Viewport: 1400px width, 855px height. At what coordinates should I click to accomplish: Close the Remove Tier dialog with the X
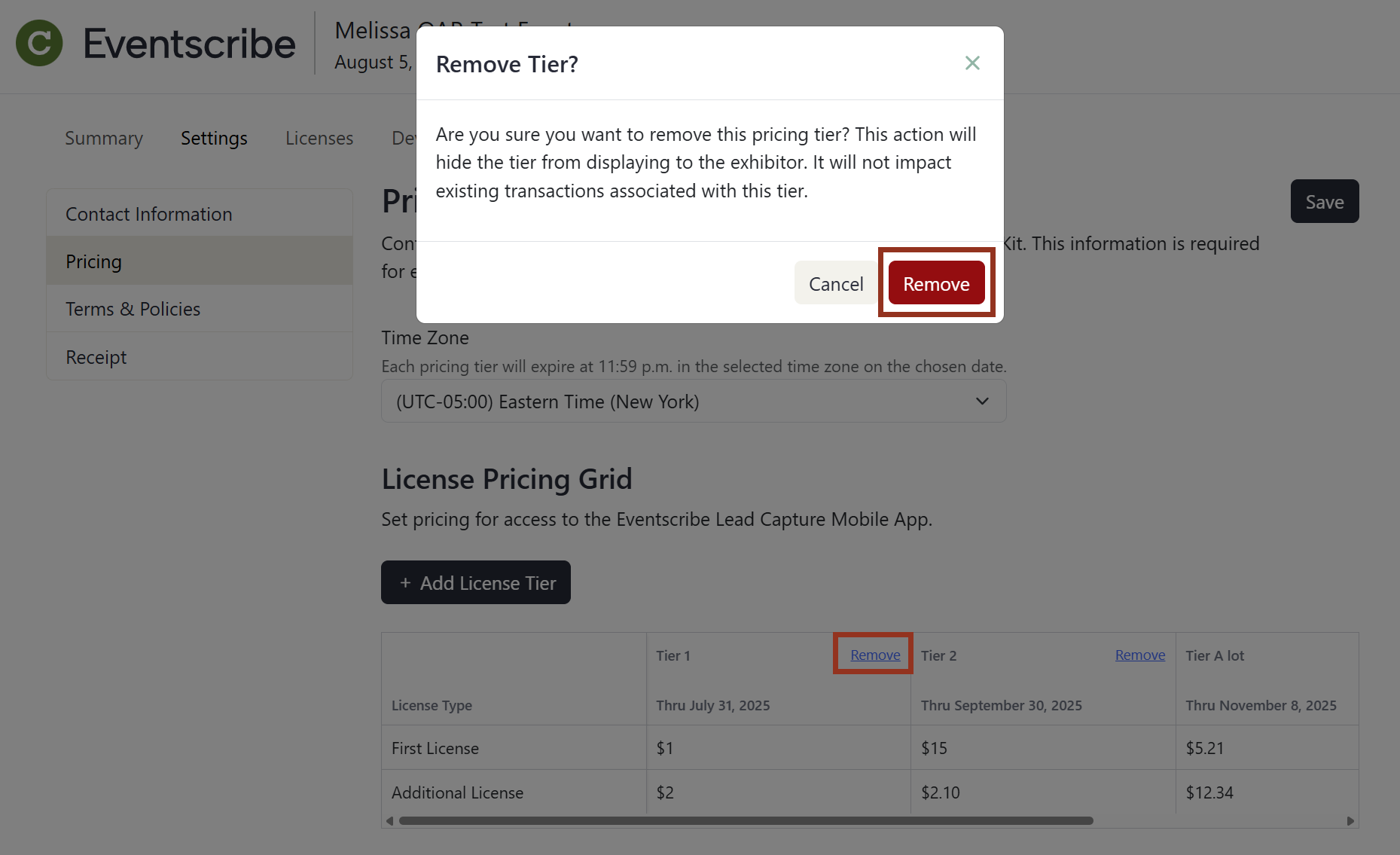(971, 63)
